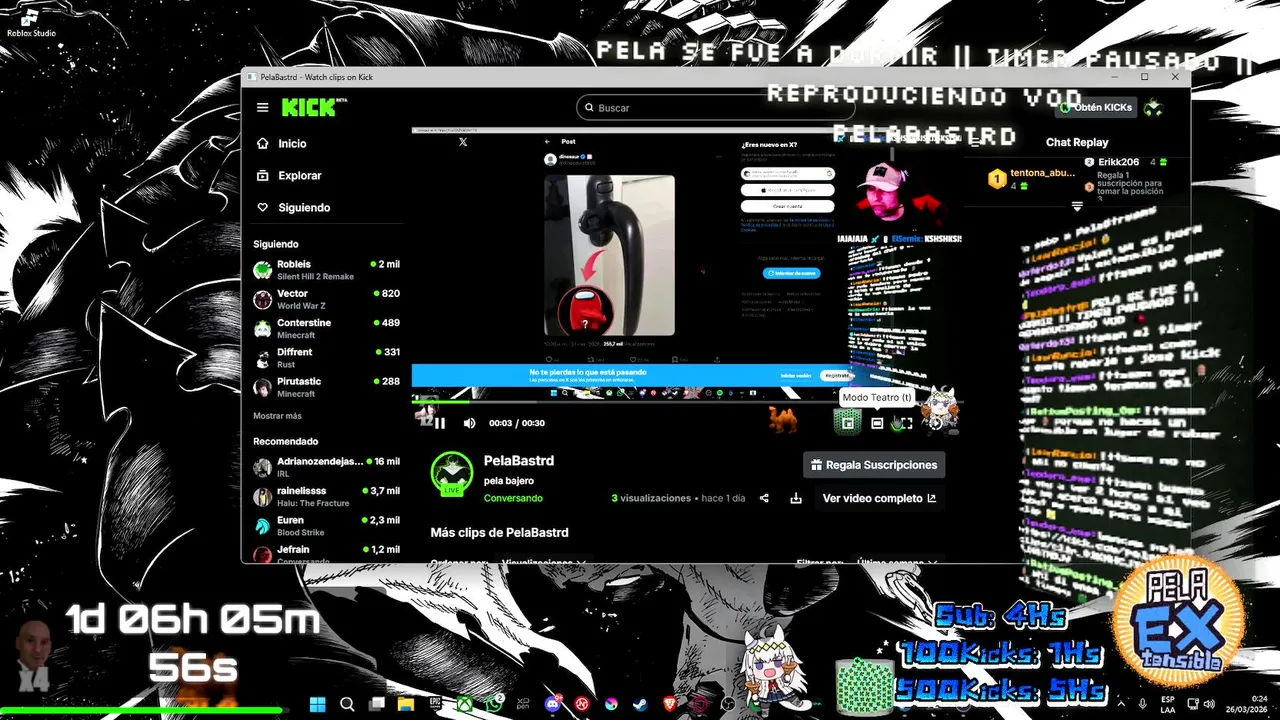Viewport: 1280px width, 720px height.
Task: Open Robleis channel in Siguiendo list
Action: tap(327, 270)
